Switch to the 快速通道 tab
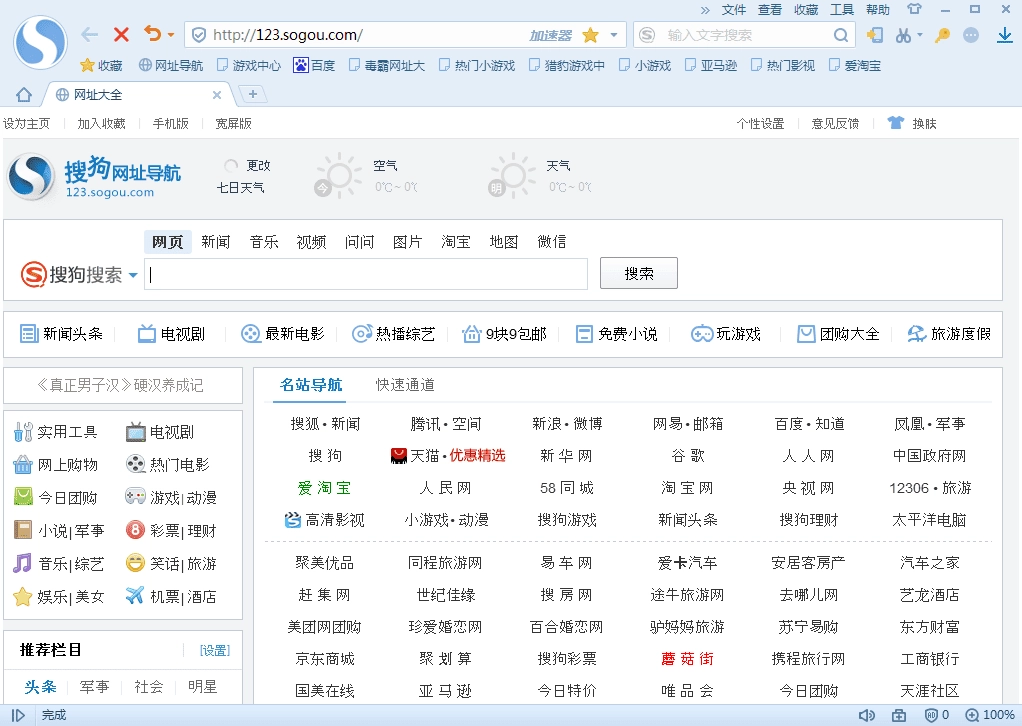 (405, 385)
